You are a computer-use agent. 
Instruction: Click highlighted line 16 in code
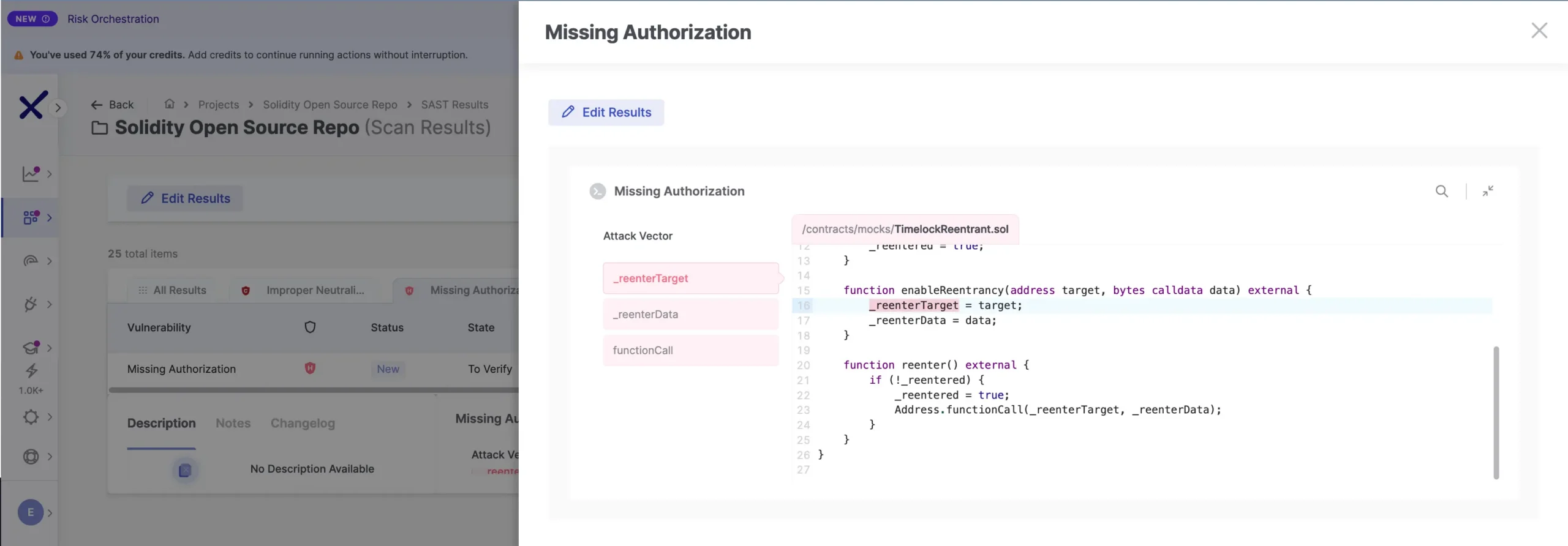[1142, 305]
